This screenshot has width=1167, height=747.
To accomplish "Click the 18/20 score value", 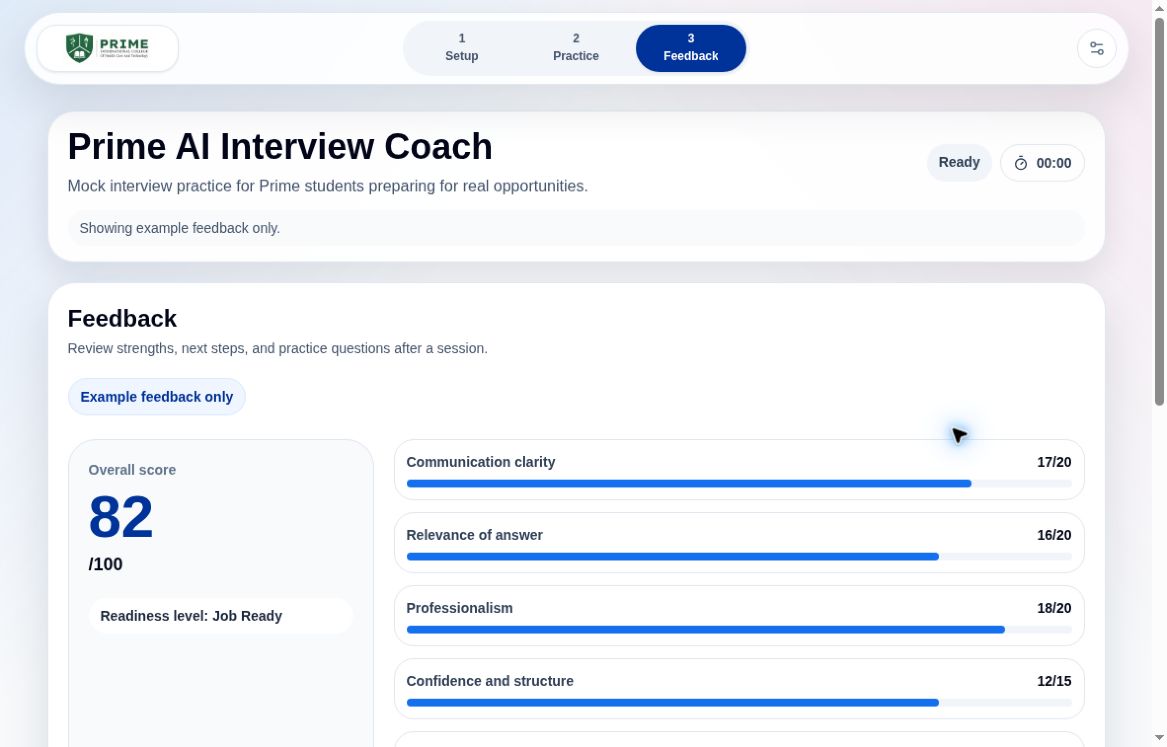I will [1054, 608].
